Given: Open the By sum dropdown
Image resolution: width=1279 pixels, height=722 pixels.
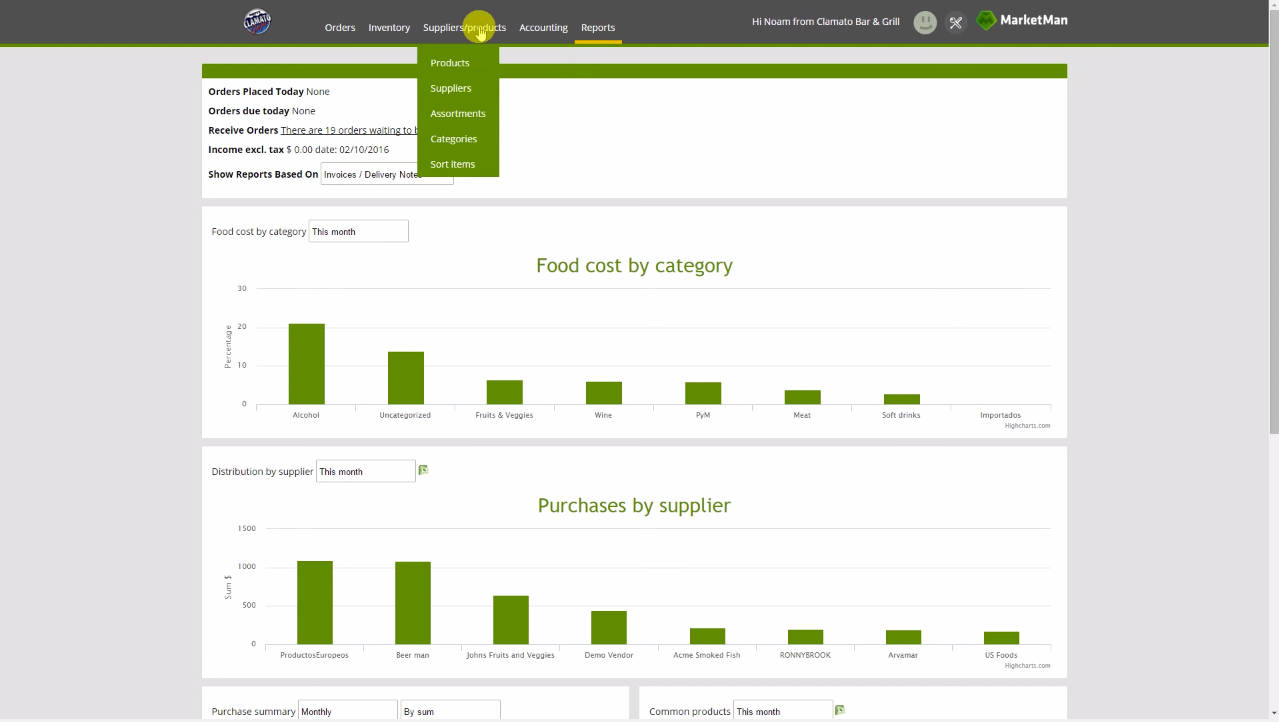Looking at the screenshot, I should tap(449, 710).
